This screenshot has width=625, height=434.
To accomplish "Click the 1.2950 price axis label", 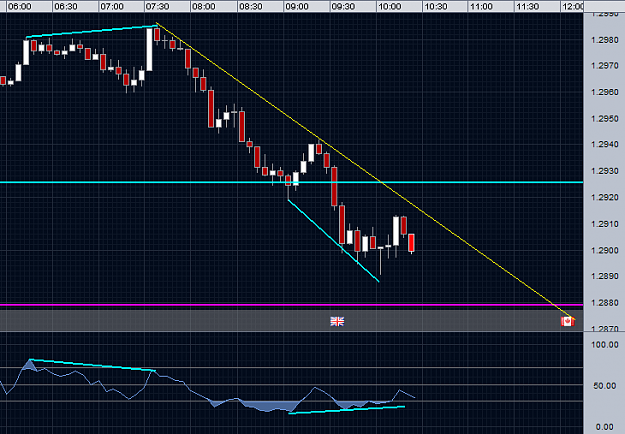I will click(x=605, y=119).
